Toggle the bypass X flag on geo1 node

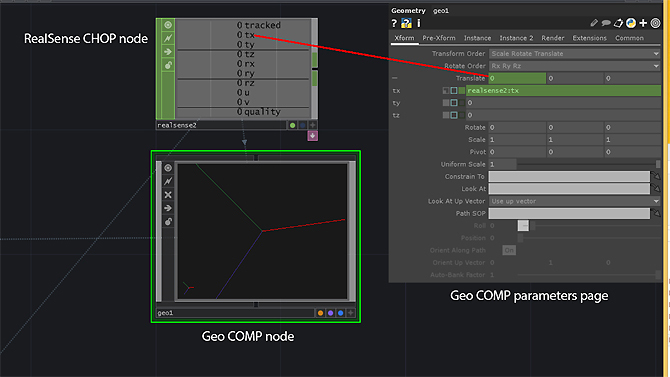[x=168, y=194]
